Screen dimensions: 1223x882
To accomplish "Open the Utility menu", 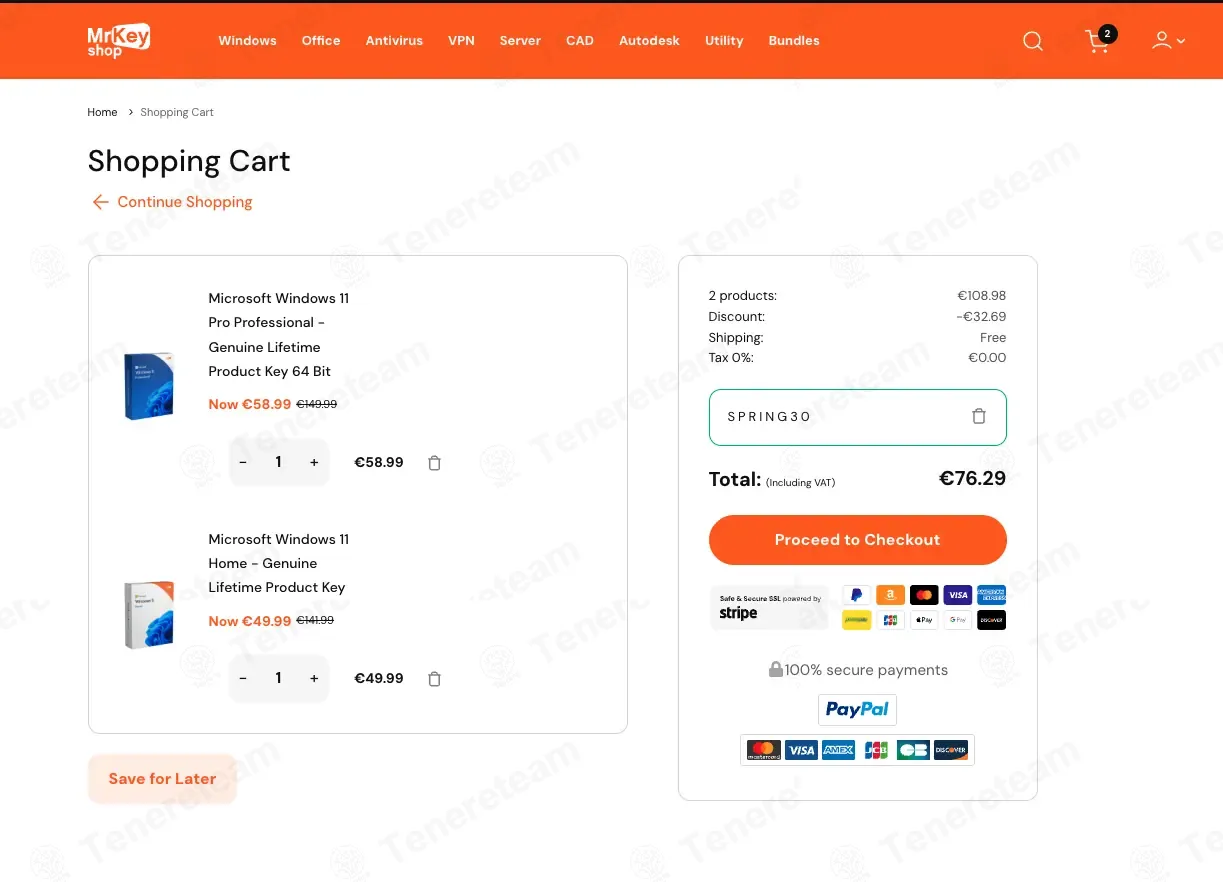I will [724, 41].
